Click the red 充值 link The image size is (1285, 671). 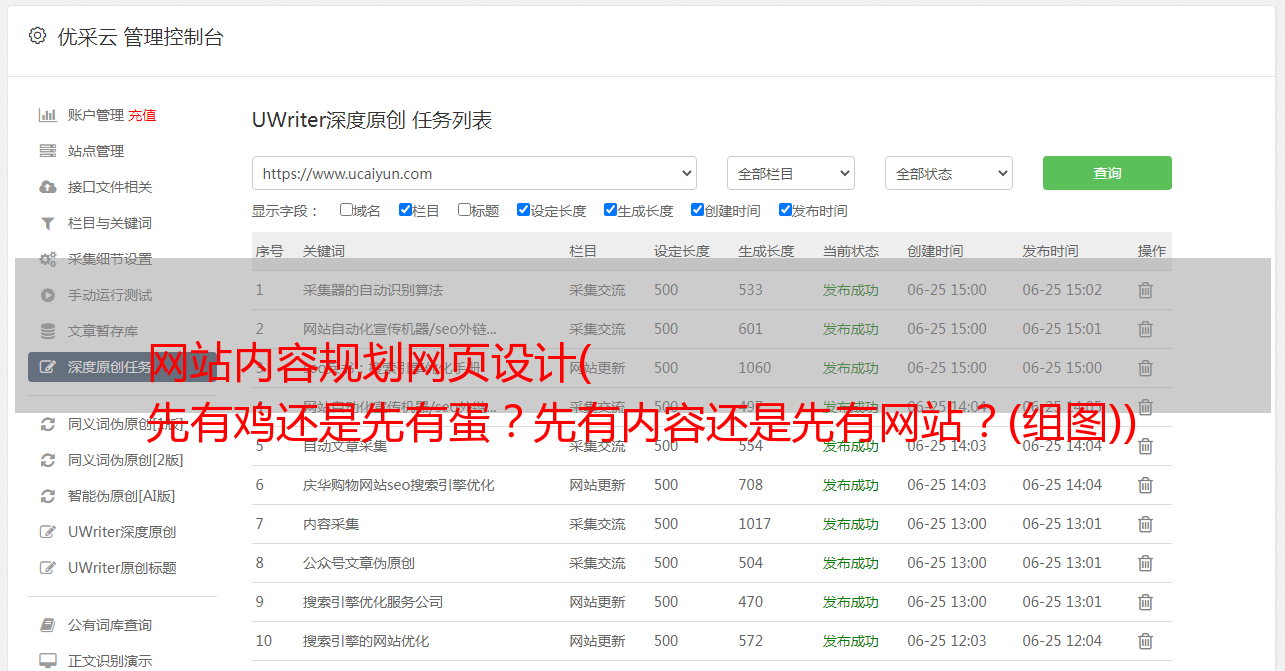[x=142, y=115]
